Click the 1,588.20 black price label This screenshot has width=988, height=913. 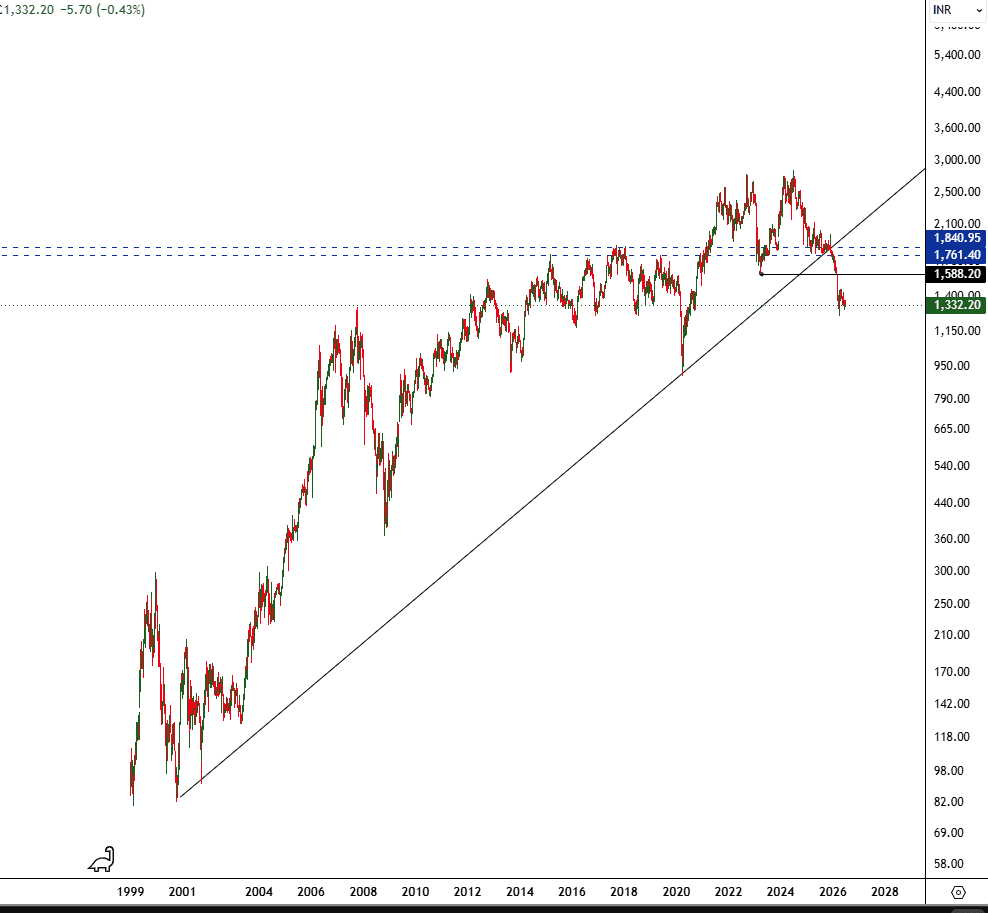(x=956, y=274)
